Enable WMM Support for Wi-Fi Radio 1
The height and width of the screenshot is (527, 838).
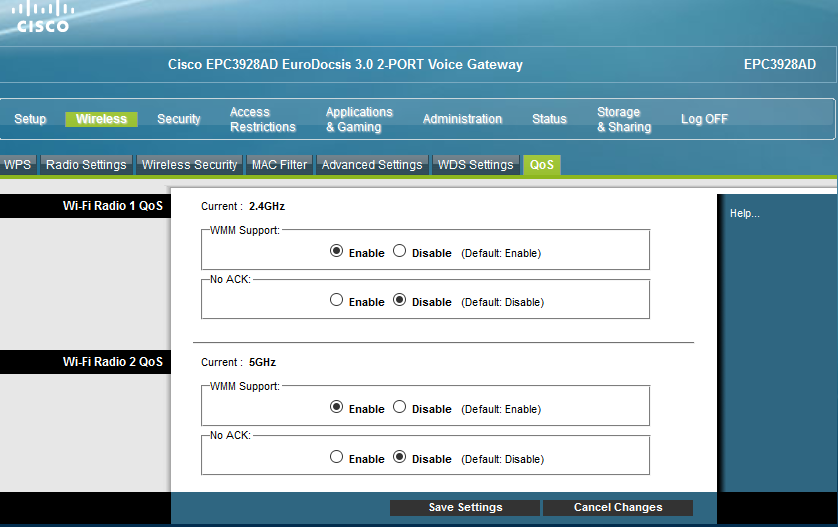point(336,251)
